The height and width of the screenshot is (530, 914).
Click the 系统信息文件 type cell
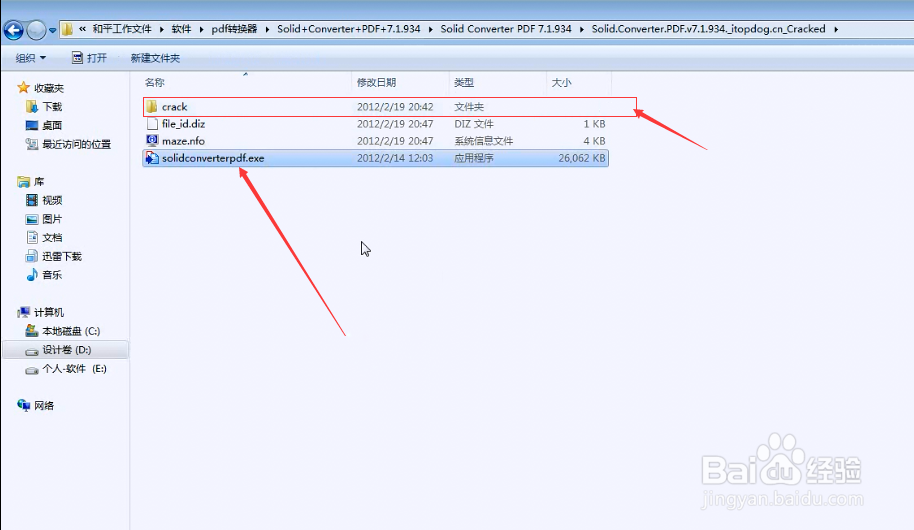(483, 141)
